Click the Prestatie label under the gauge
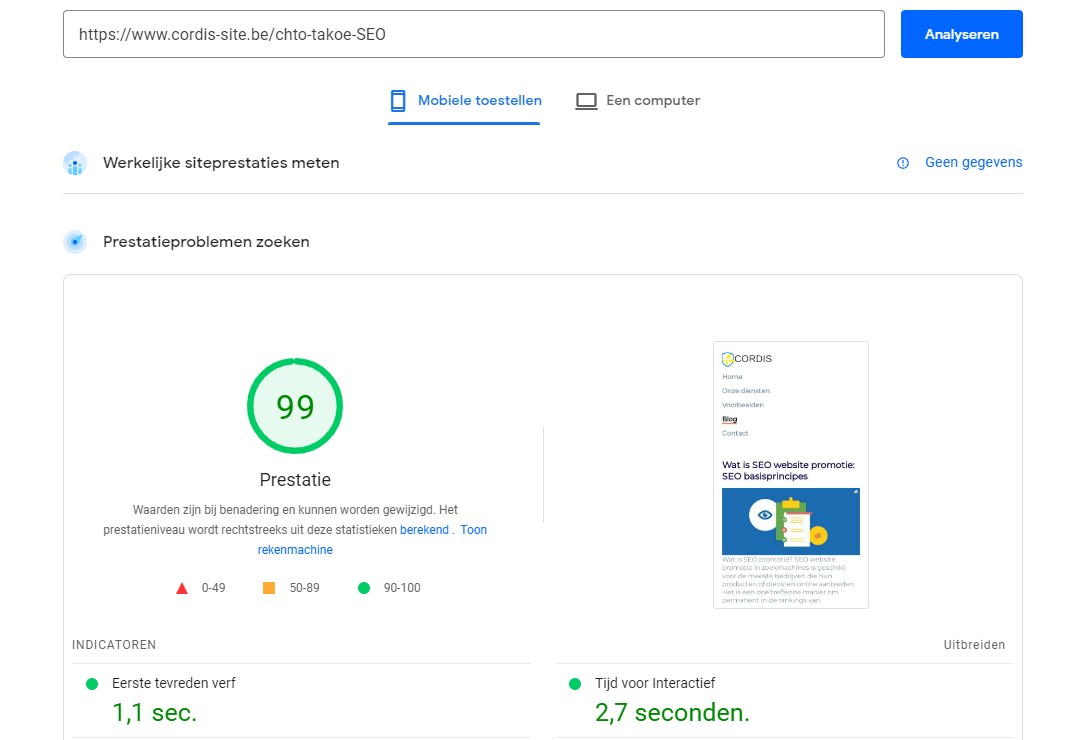1085x740 pixels. point(295,480)
